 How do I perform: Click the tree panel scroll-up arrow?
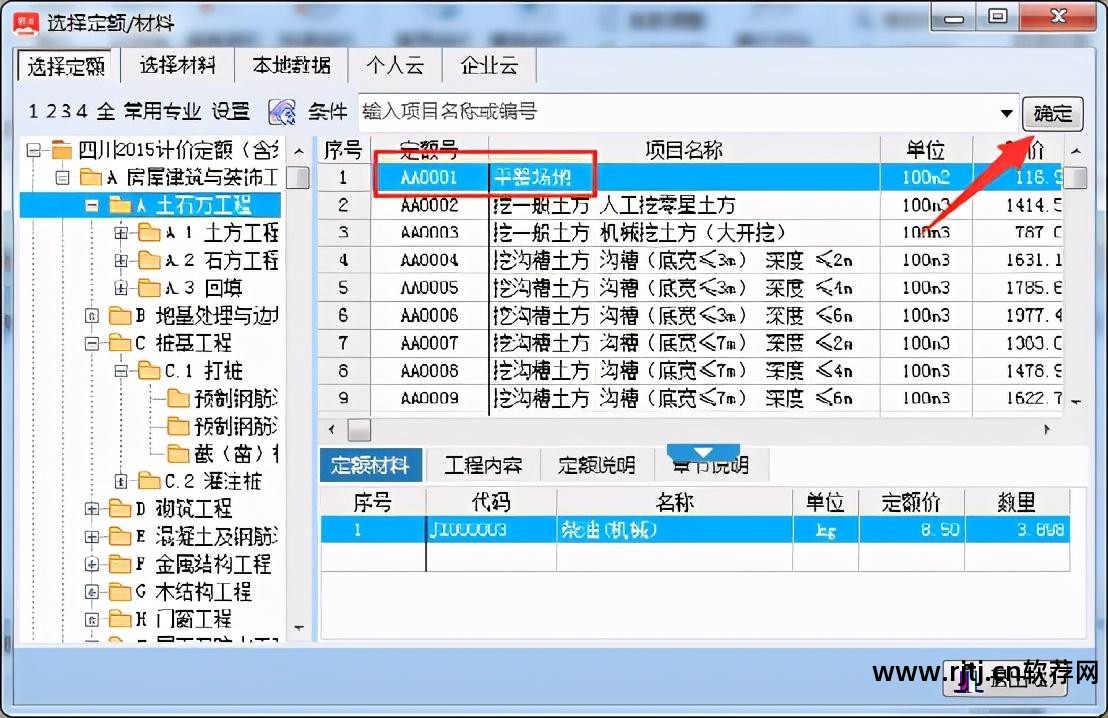[x=299, y=151]
